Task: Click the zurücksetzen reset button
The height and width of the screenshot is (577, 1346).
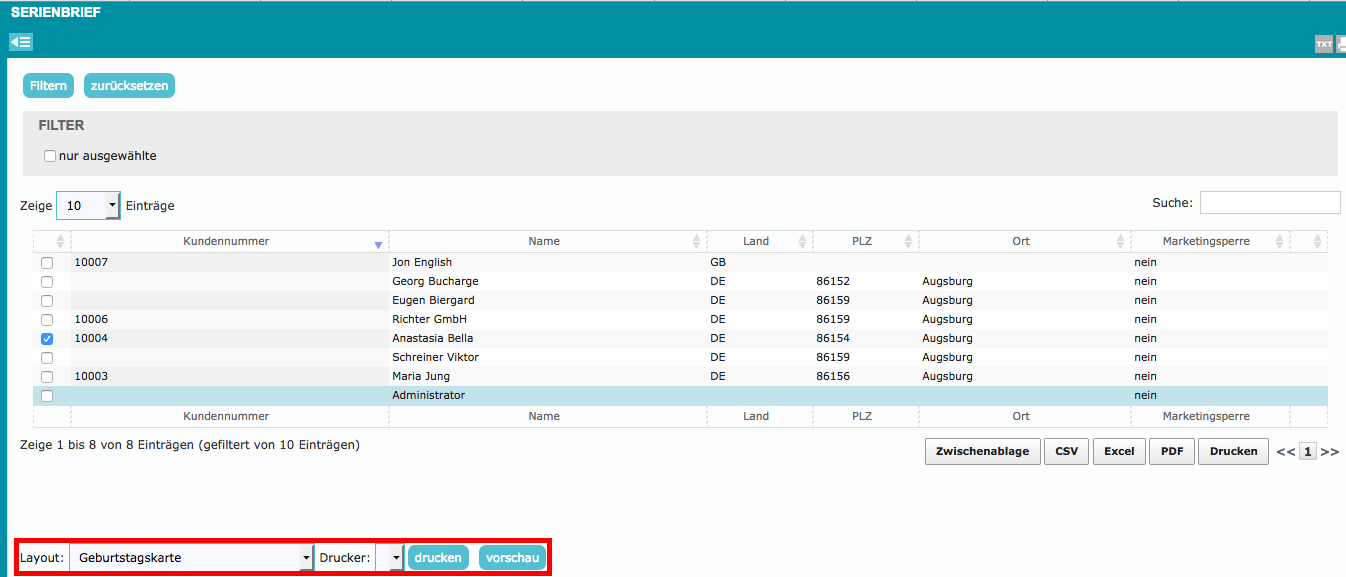Action: [129, 86]
